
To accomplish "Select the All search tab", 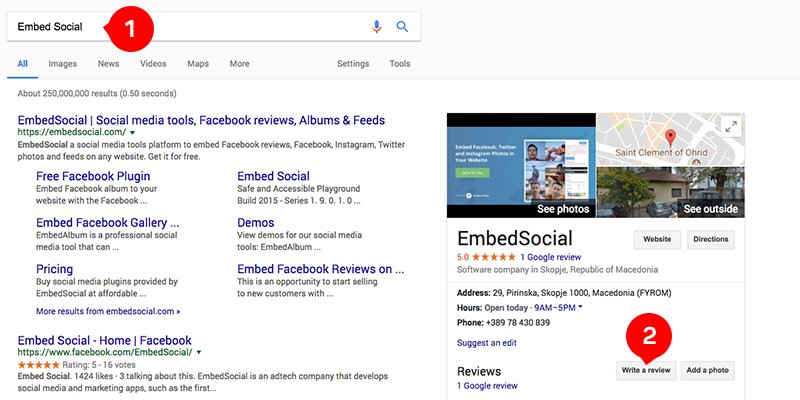I will [22, 64].
